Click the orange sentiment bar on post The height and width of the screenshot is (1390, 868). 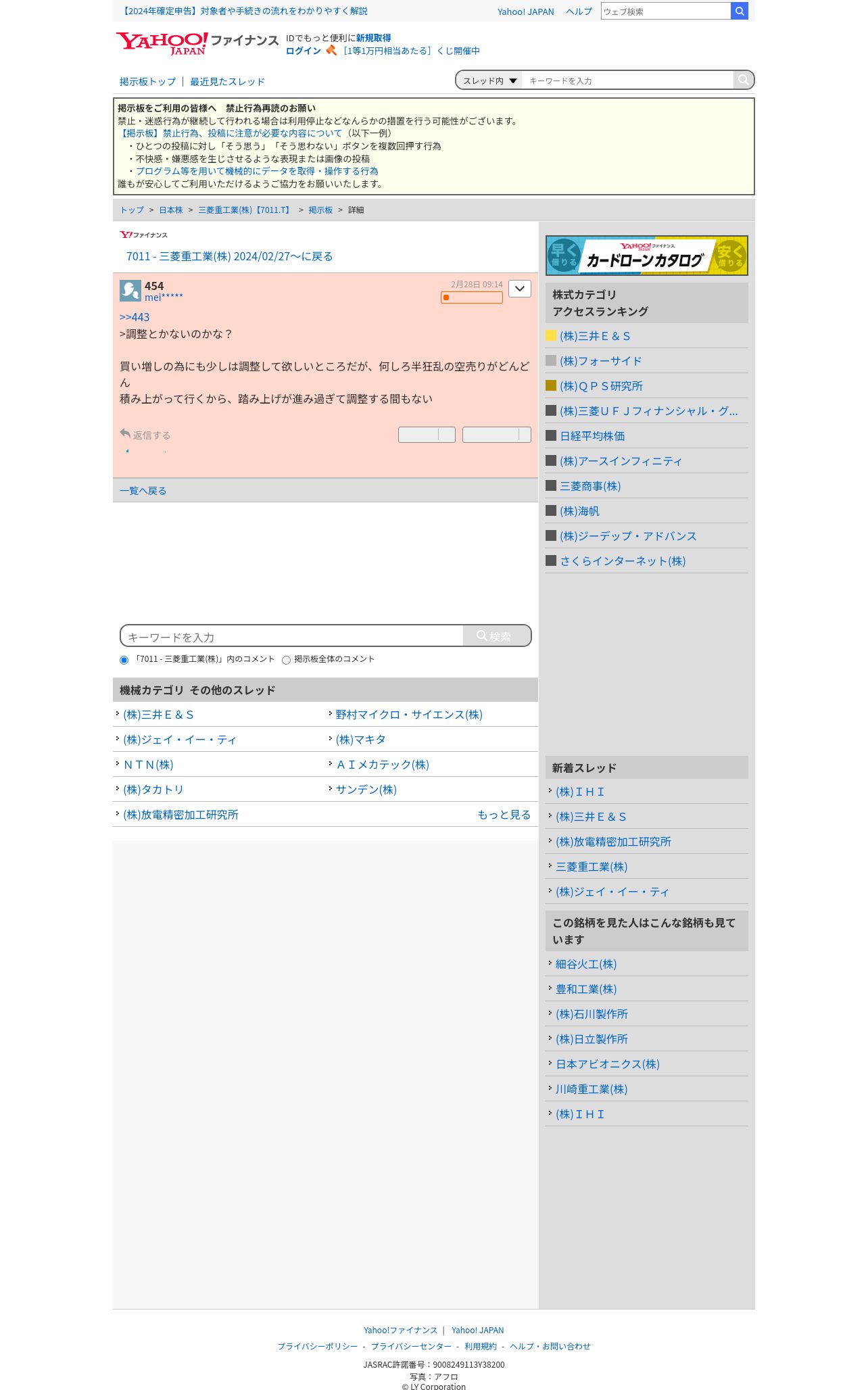[x=472, y=297]
